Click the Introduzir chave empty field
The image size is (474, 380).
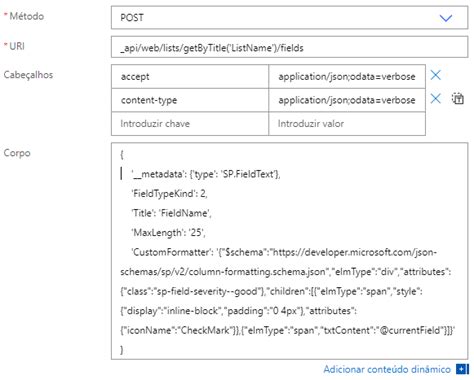point(190,124)
